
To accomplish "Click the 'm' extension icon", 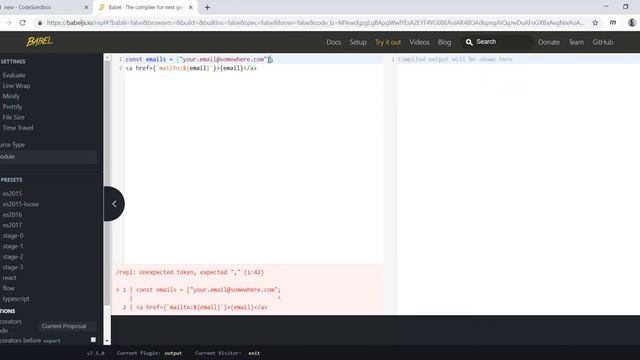I will point(613,23).
